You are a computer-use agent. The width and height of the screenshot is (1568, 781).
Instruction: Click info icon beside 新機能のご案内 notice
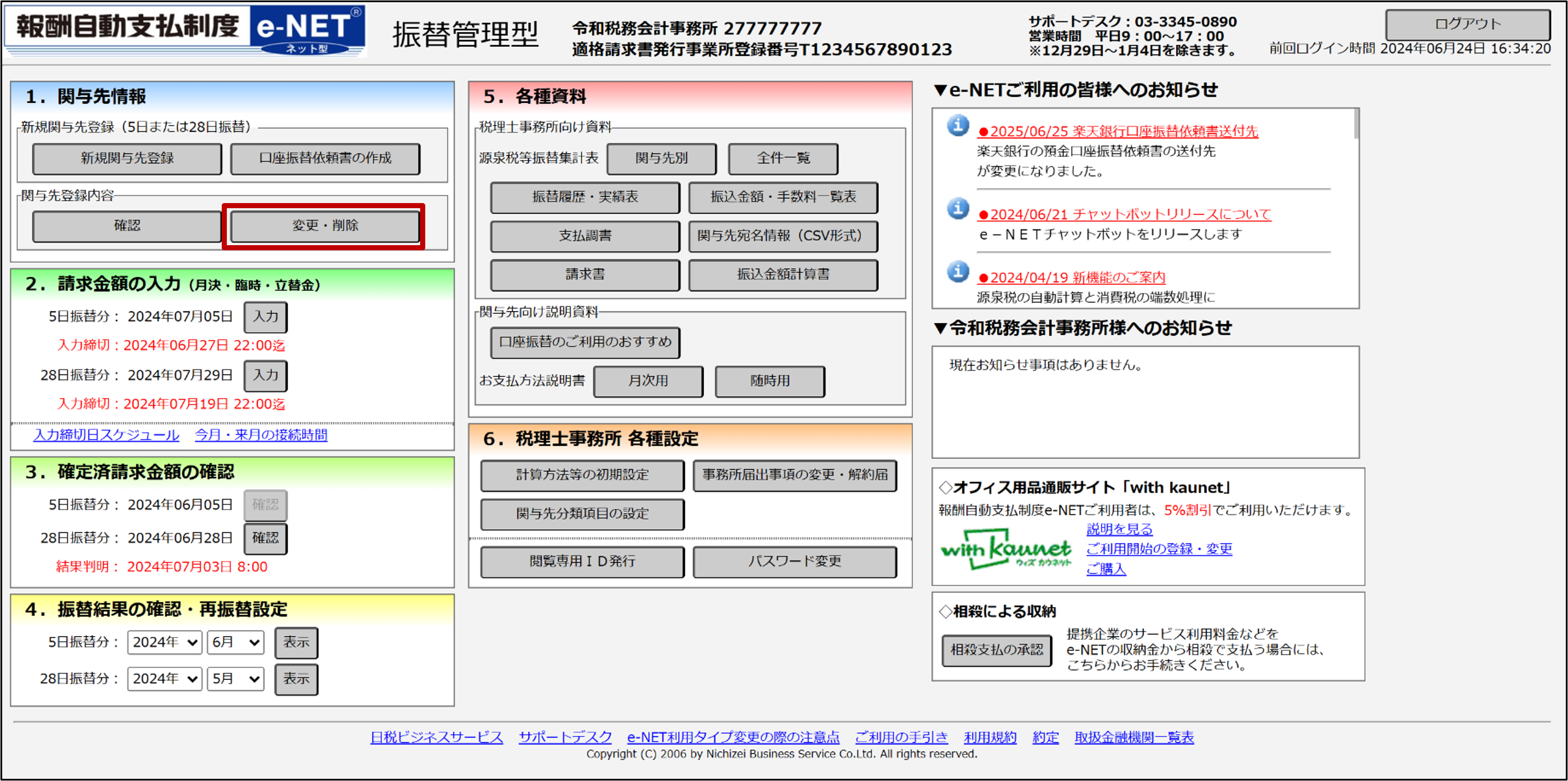957,272
